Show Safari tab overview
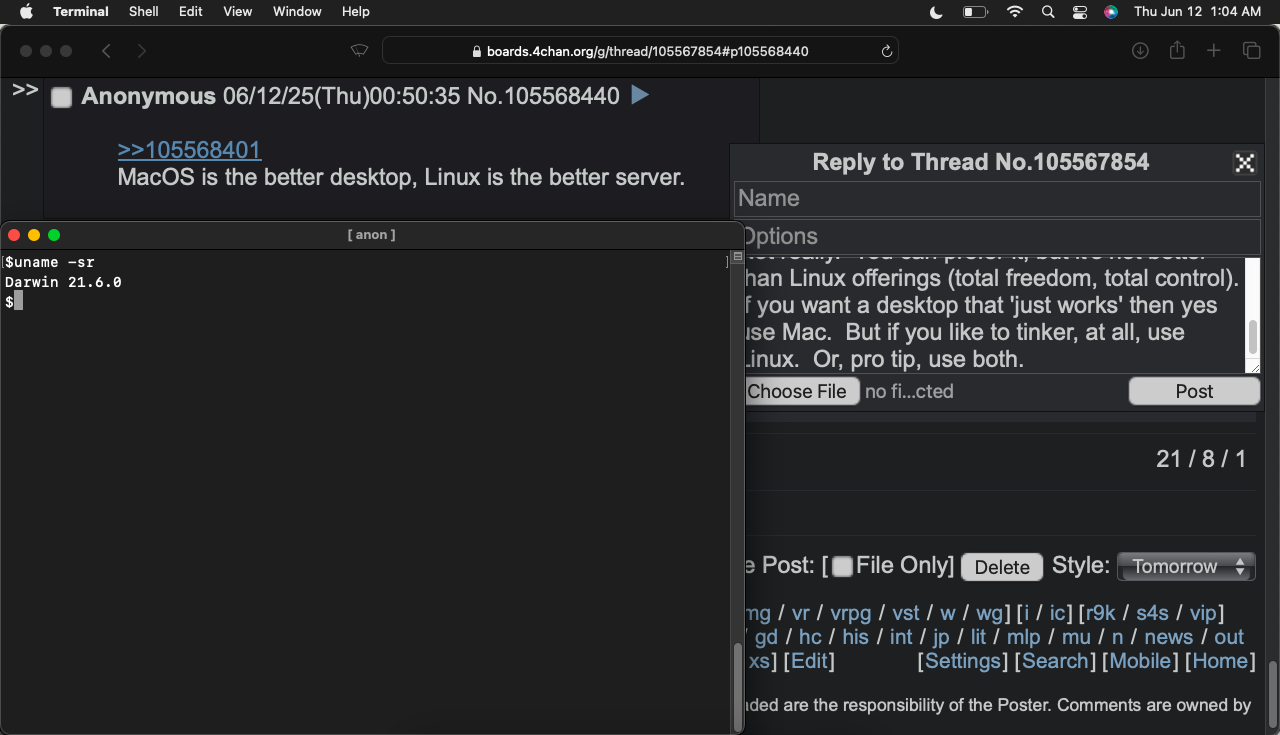The height and width of the screenshot is (735, 1280). pos(1251,51)
